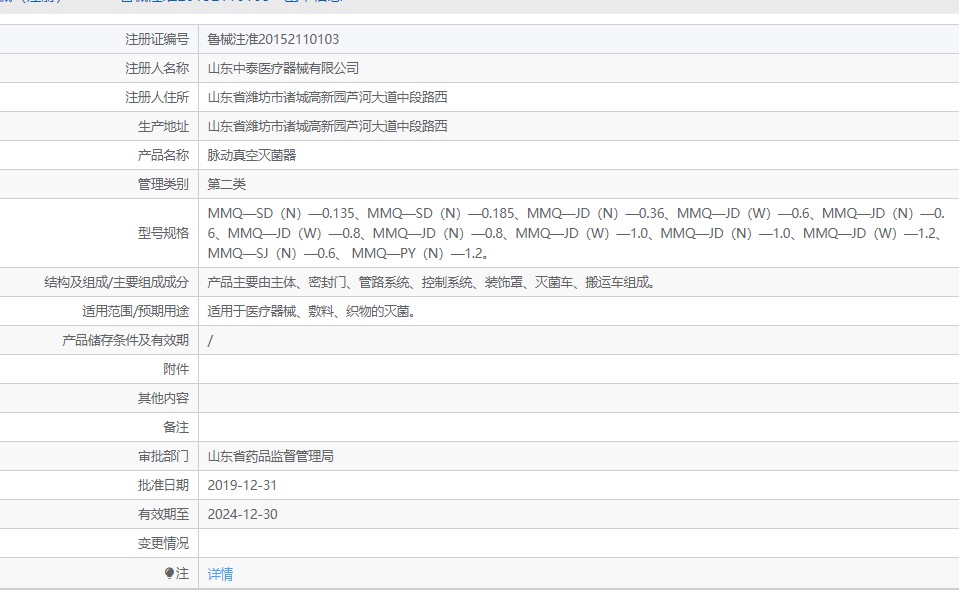Select the 注册证编号 label
This screenshot has width=959, height=593.
157,39
